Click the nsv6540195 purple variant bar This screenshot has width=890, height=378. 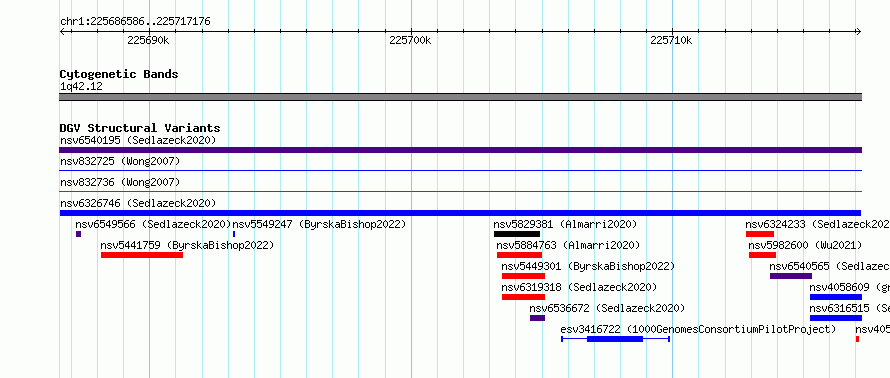(x=460, y=150)
